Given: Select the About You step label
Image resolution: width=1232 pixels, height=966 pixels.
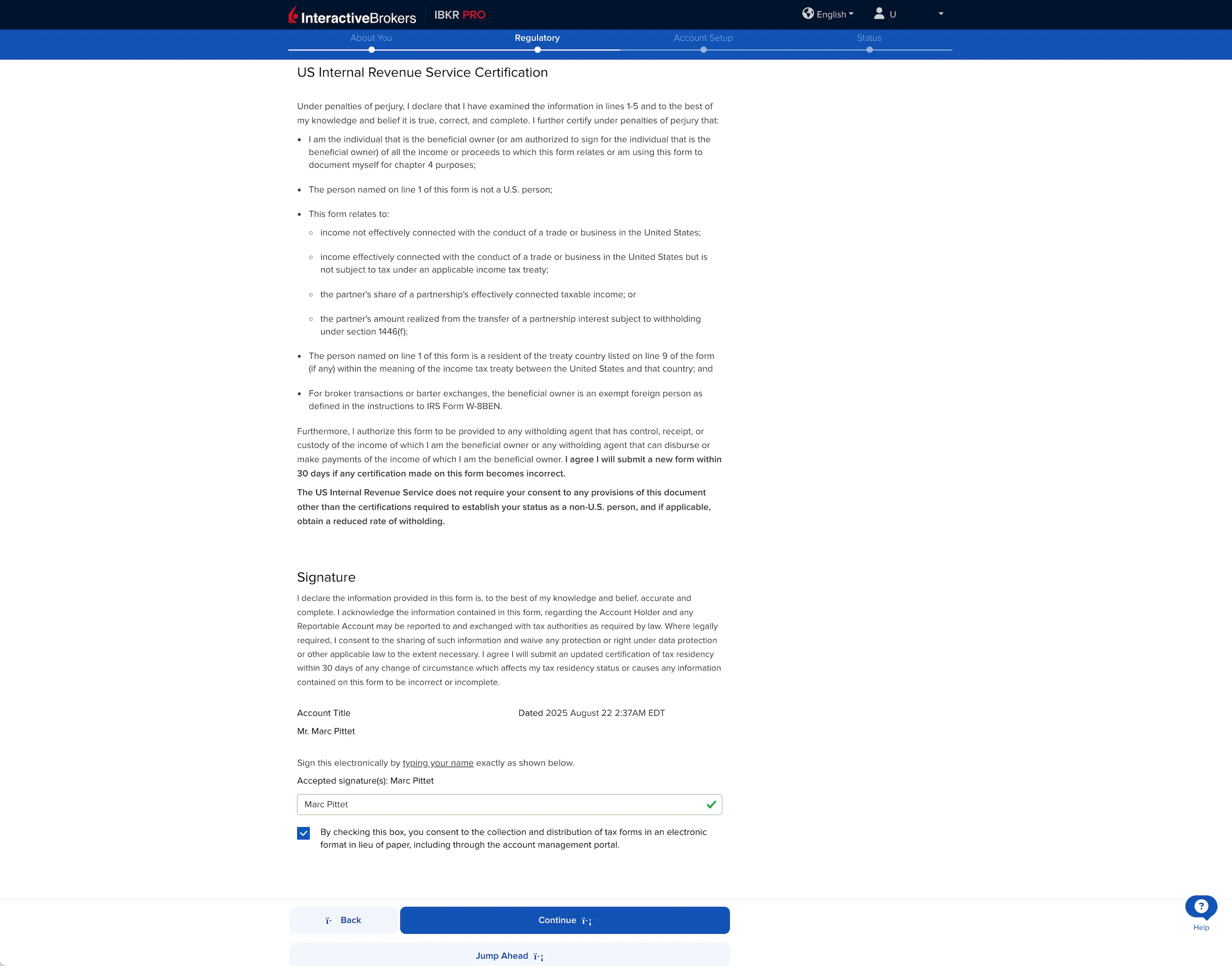Looking at the screenshot, I should (x=371, y=38).
